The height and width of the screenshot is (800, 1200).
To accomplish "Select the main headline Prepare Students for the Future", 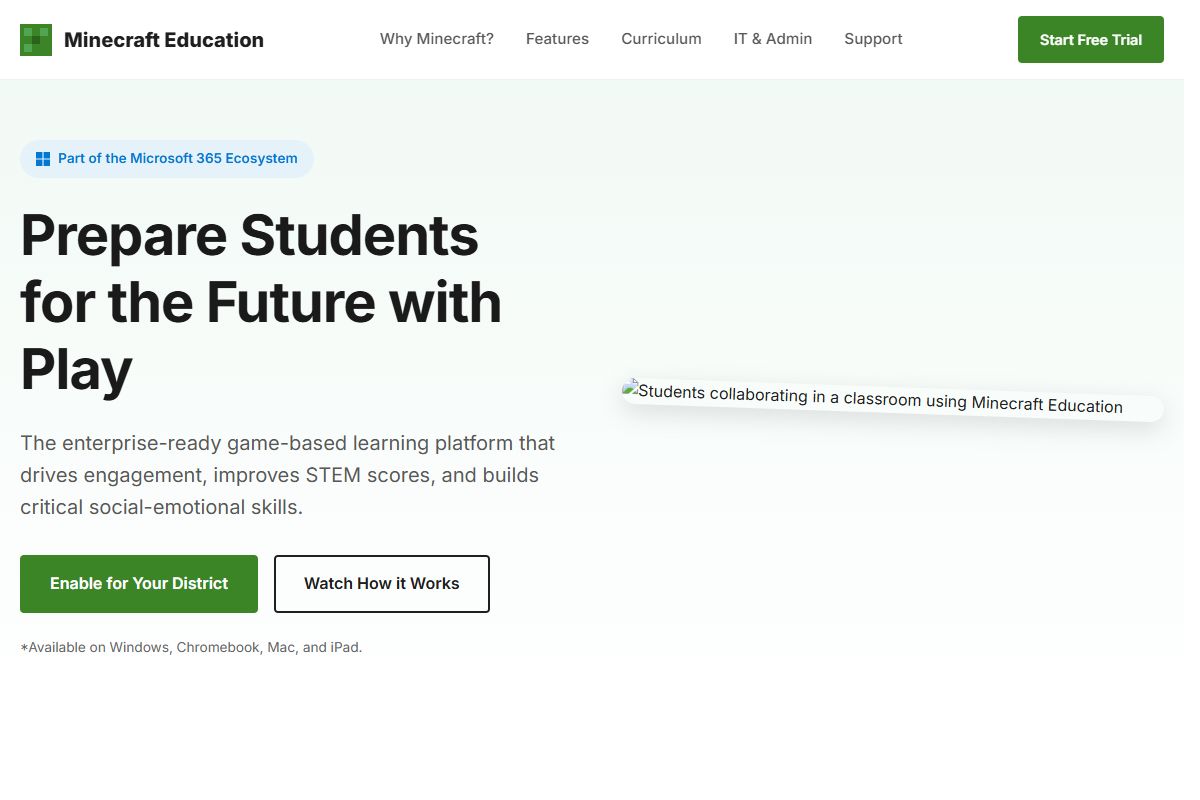I will pos(260,302).
